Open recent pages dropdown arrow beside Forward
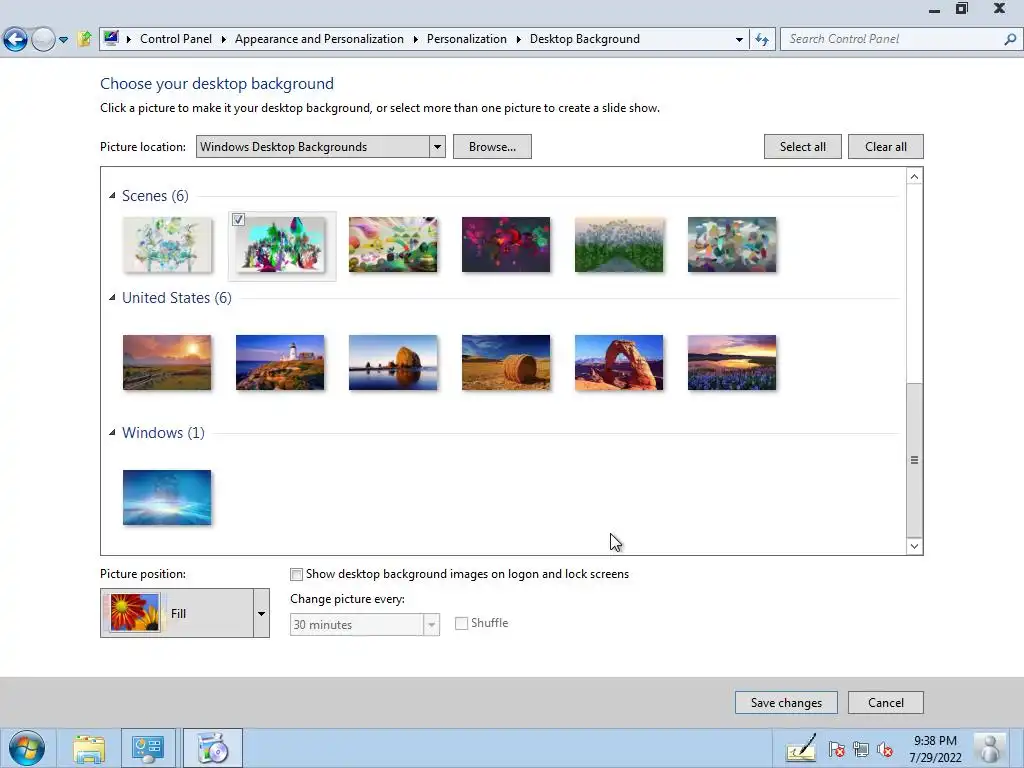The image size is (1024, 768). tap(63, 39)
